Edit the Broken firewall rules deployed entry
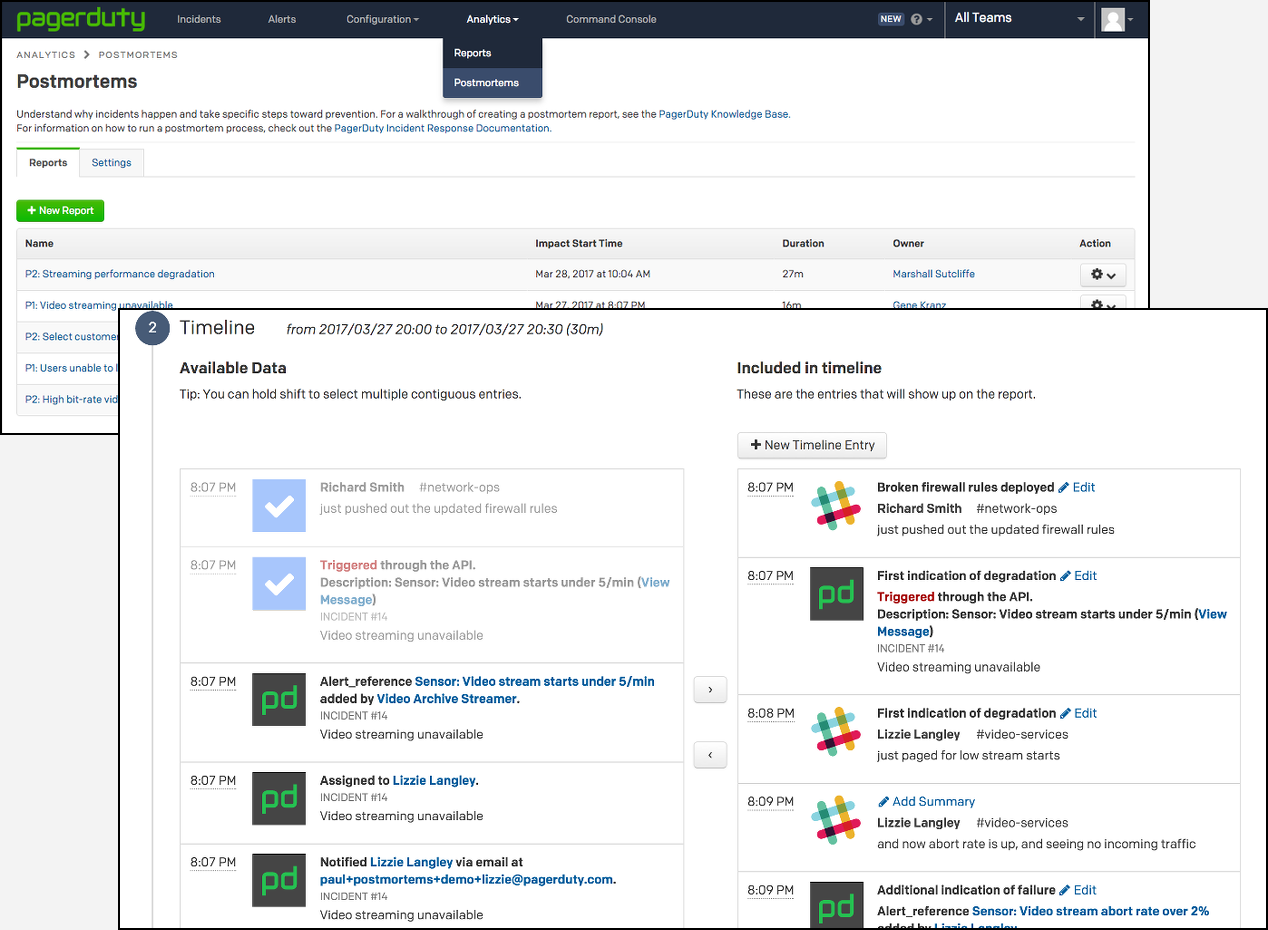The image size is (1268, 930). (x=1077, y=487)
